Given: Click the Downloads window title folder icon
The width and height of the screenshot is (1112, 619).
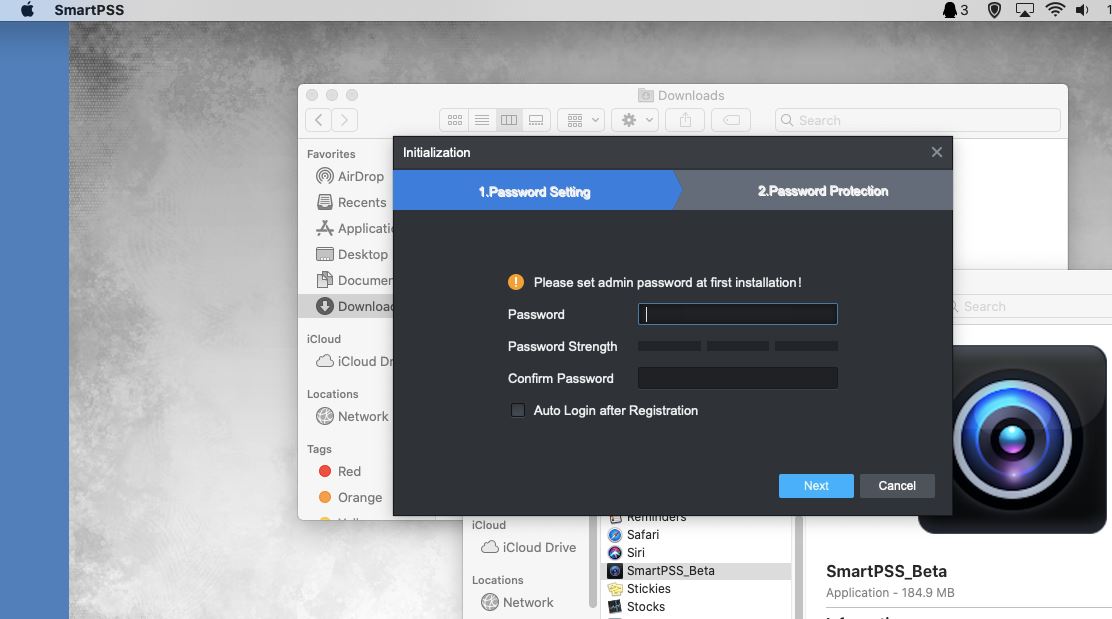Looking at the screenshot, I should click(x=645, y=95).
